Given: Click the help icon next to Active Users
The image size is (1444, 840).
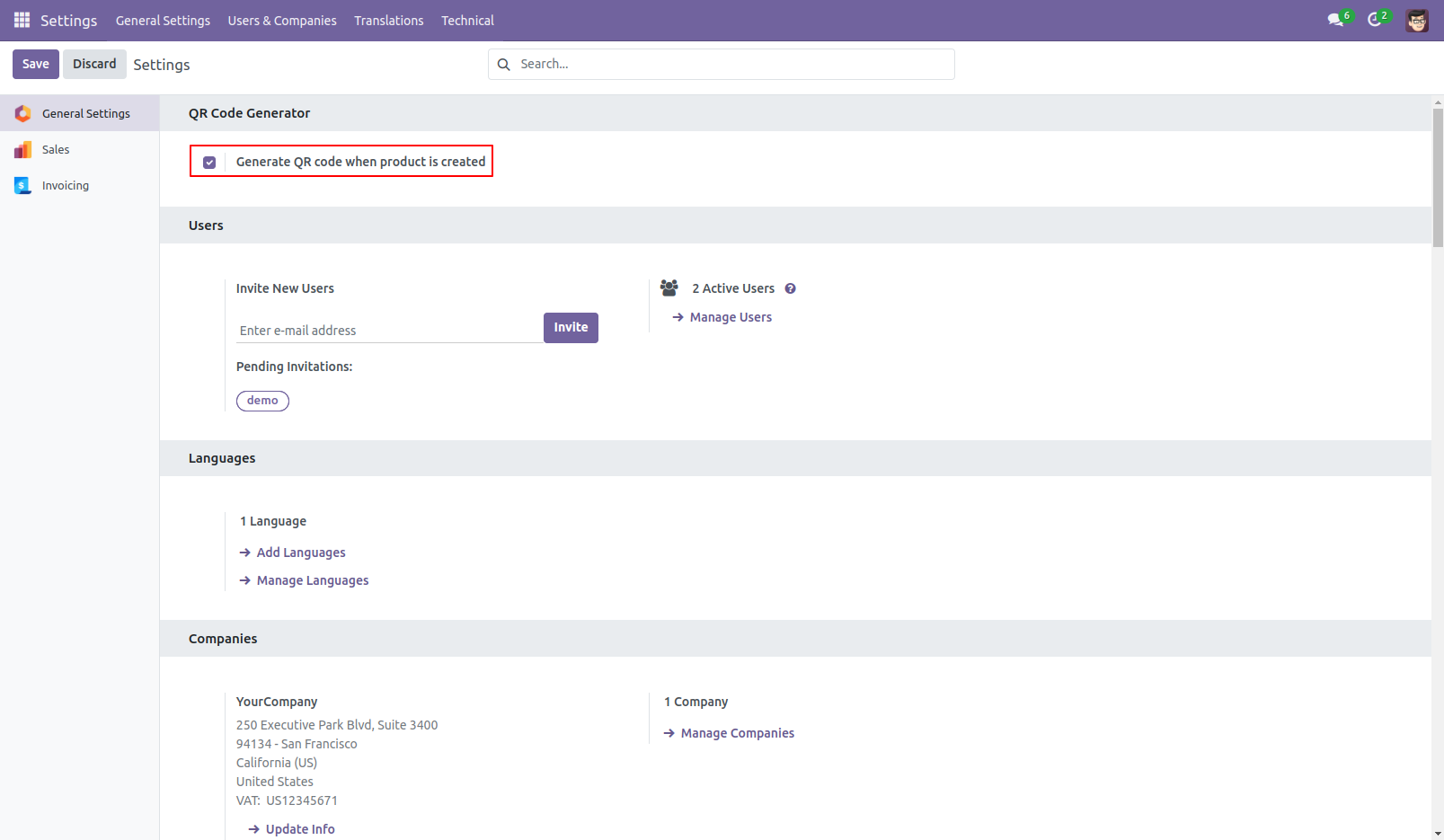Looking at the screenshot, I should [790, 287].
